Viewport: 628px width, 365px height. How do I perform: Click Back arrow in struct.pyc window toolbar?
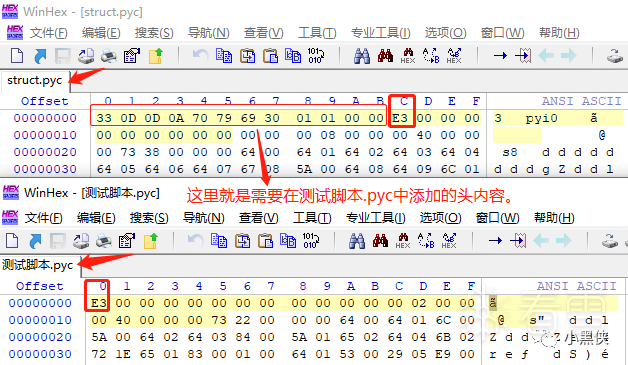coord(545,56)
